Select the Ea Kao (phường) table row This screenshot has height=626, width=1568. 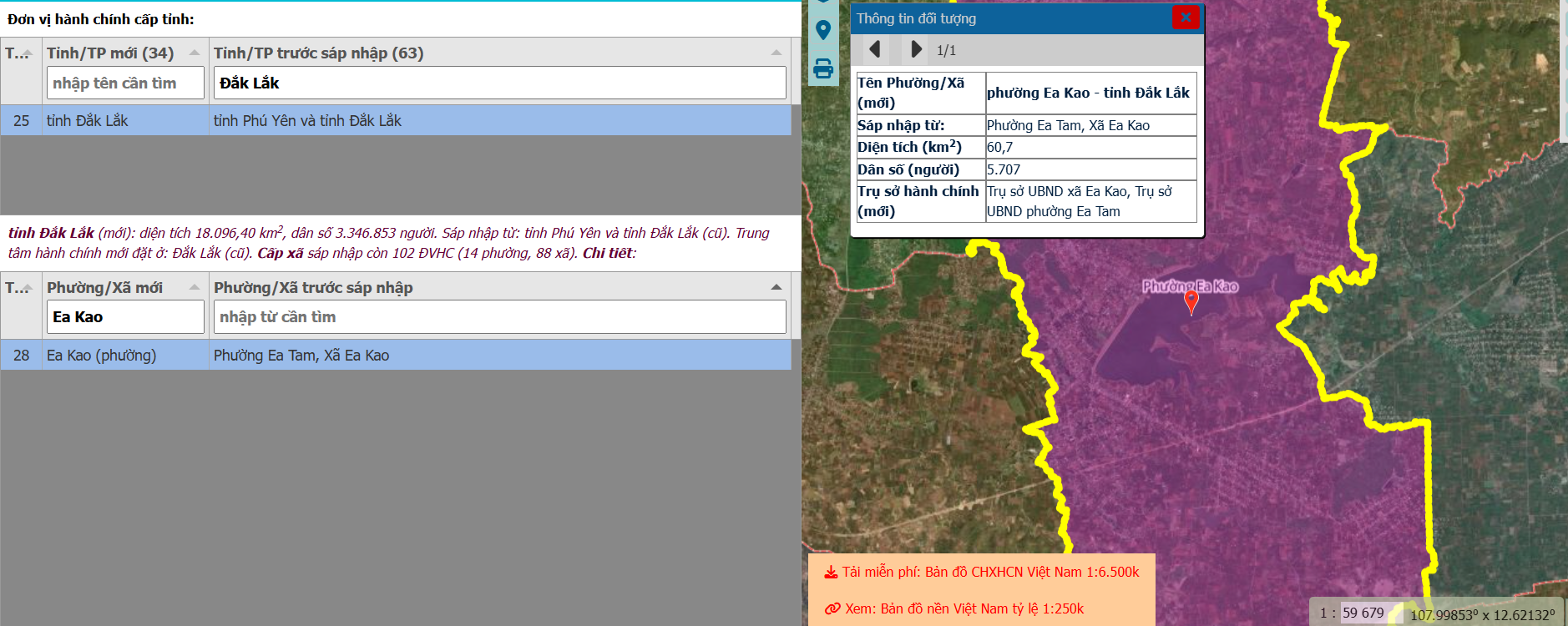click(x=396, y=356)
